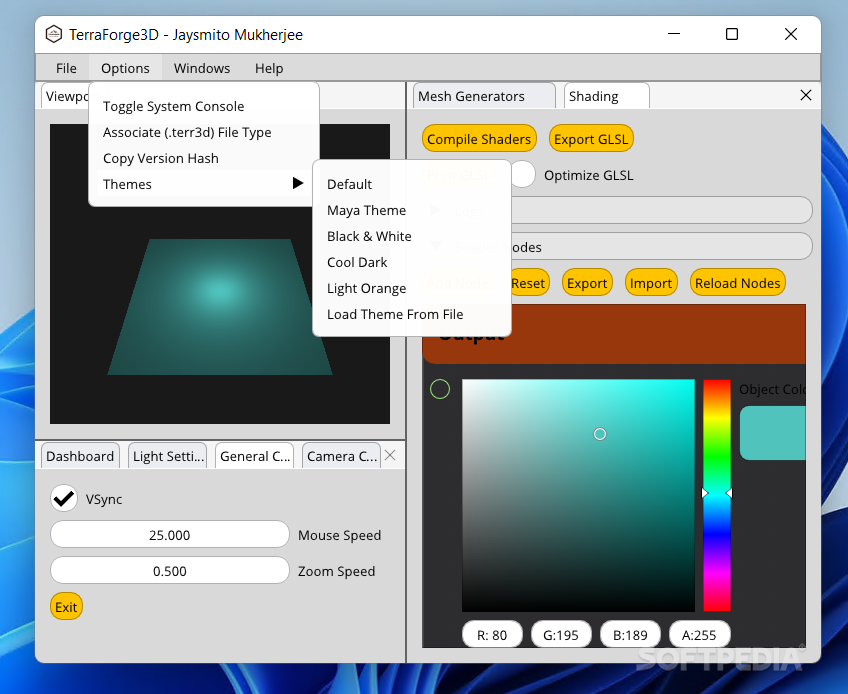The image size is (848, 694).
Task: Click the Compile Shaders button
Action: pyautogui.click(x=479, y=139)
